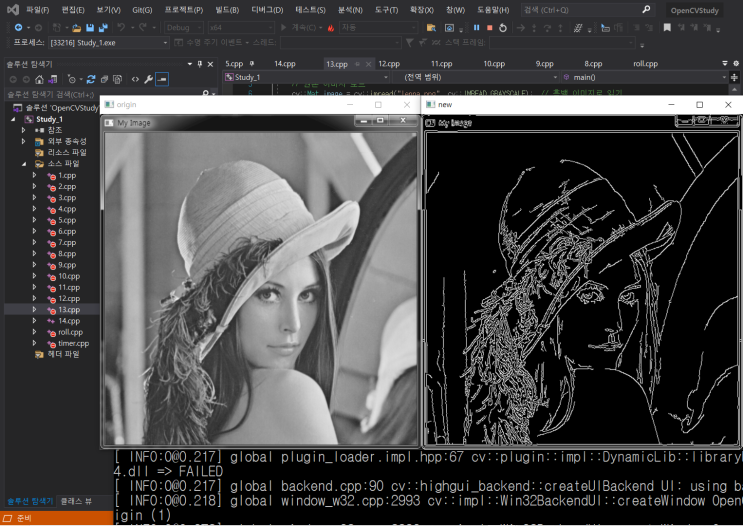Select timer.cpp in Solution Explorer

(x=73, y=344)
